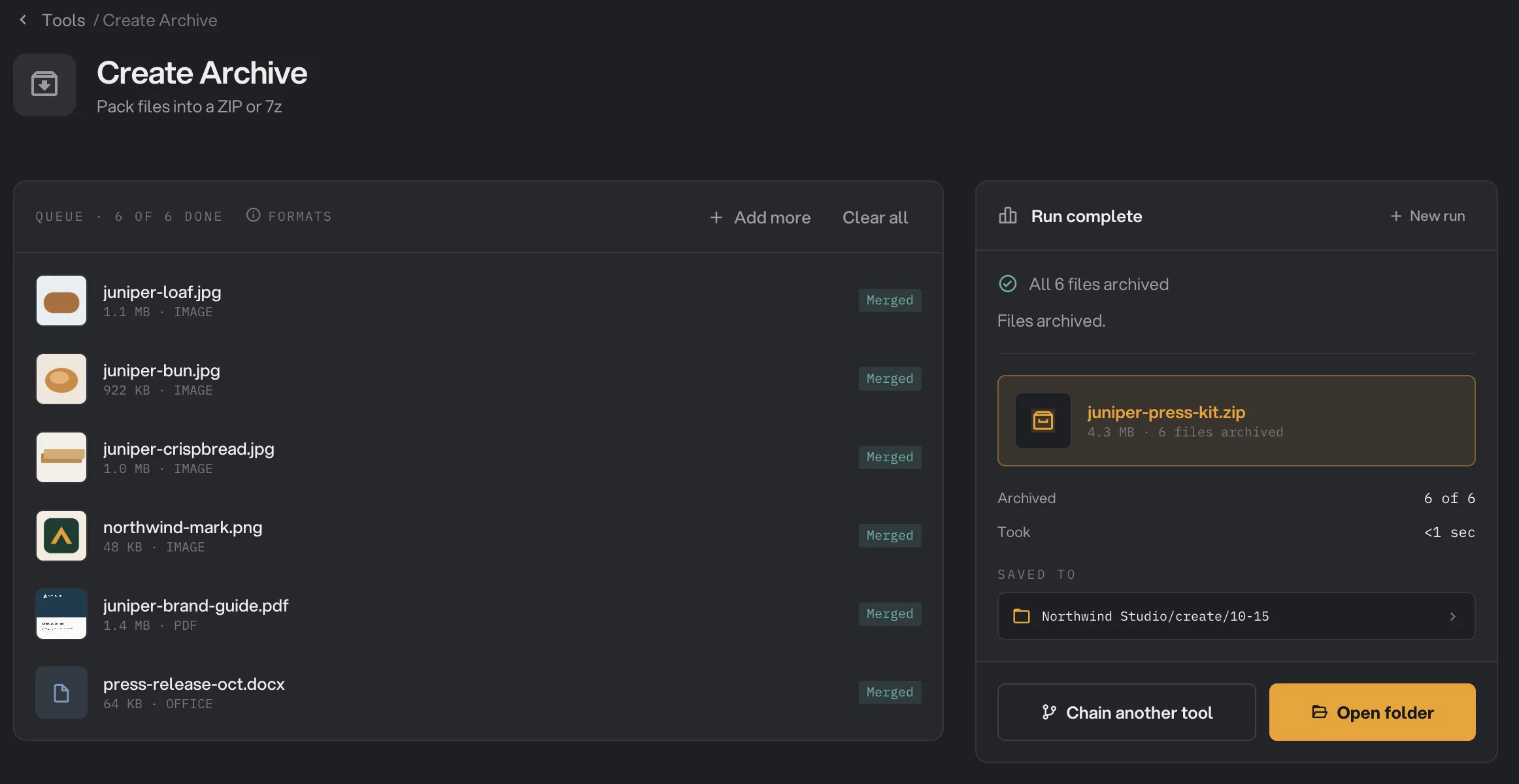The image size is (1519, 784).
Task: Click the Create Archive header icon
Action: click(44, 85)
